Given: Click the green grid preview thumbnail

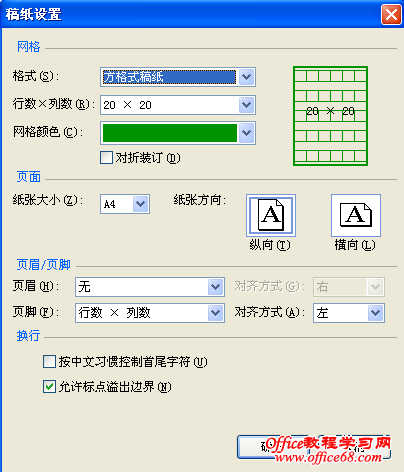Looking at the screenshot, I should tap(330, 116).
